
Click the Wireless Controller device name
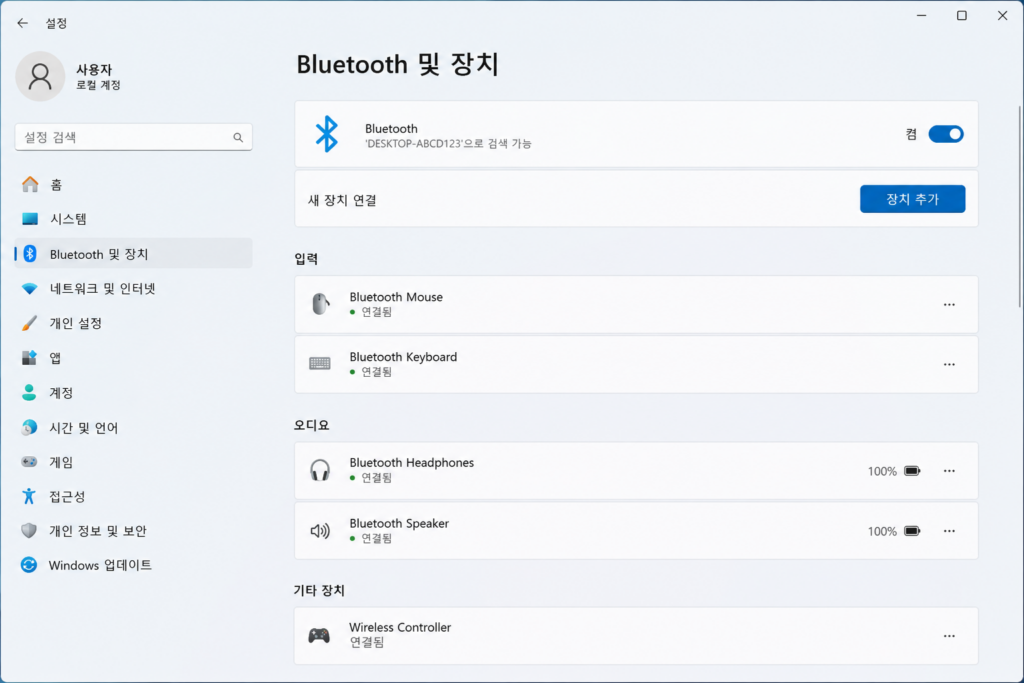tap(400, 627)
